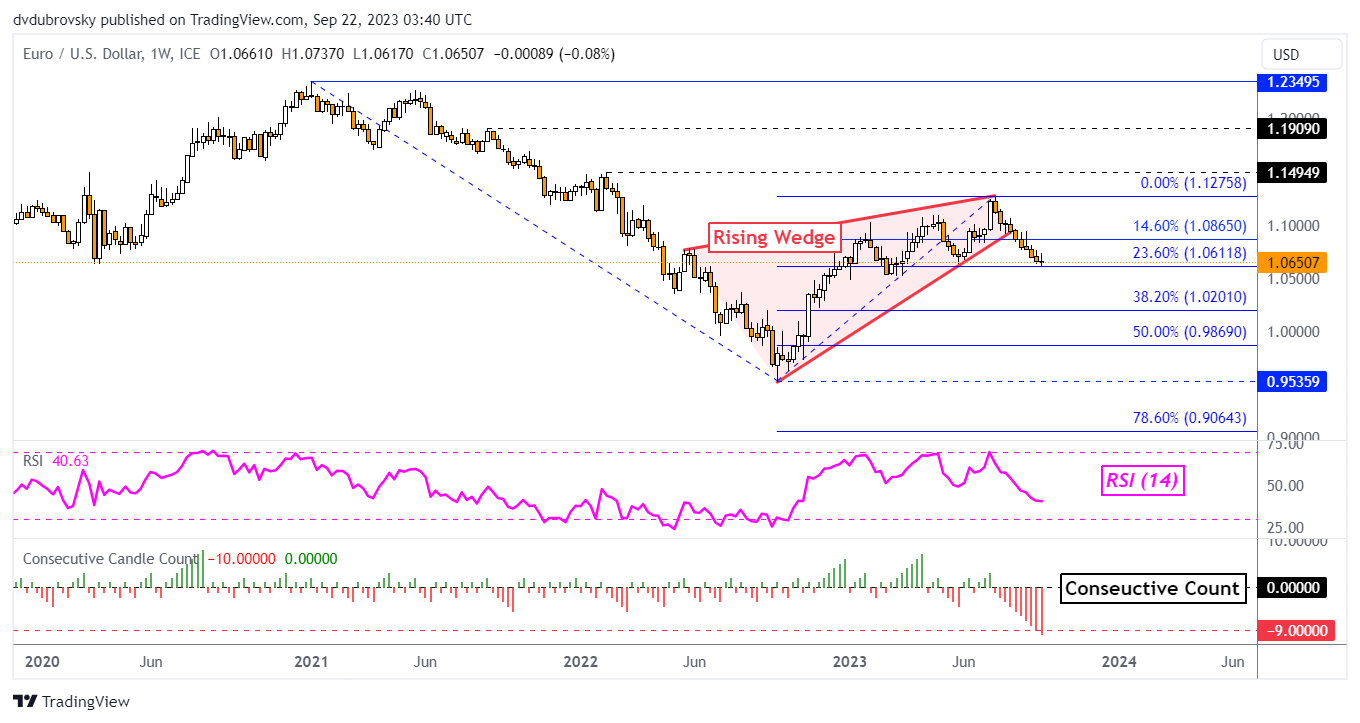This screenshot has height=723, width=1360.
Task: Click the 1.19090 price label
Action: (x=1290, y=128)
